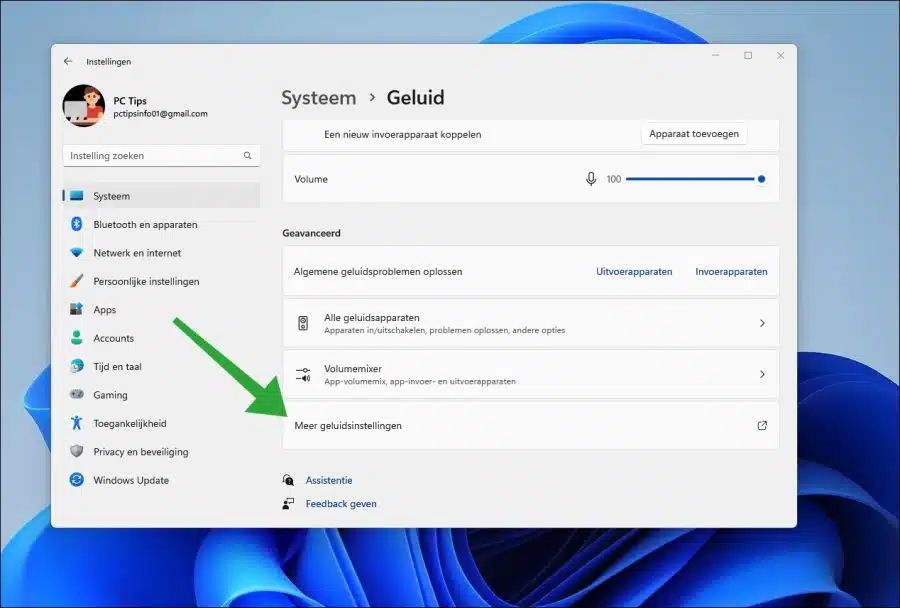
Task: Expand Alle geluidsapparaten chevron
Action: [x=762, y=323]
